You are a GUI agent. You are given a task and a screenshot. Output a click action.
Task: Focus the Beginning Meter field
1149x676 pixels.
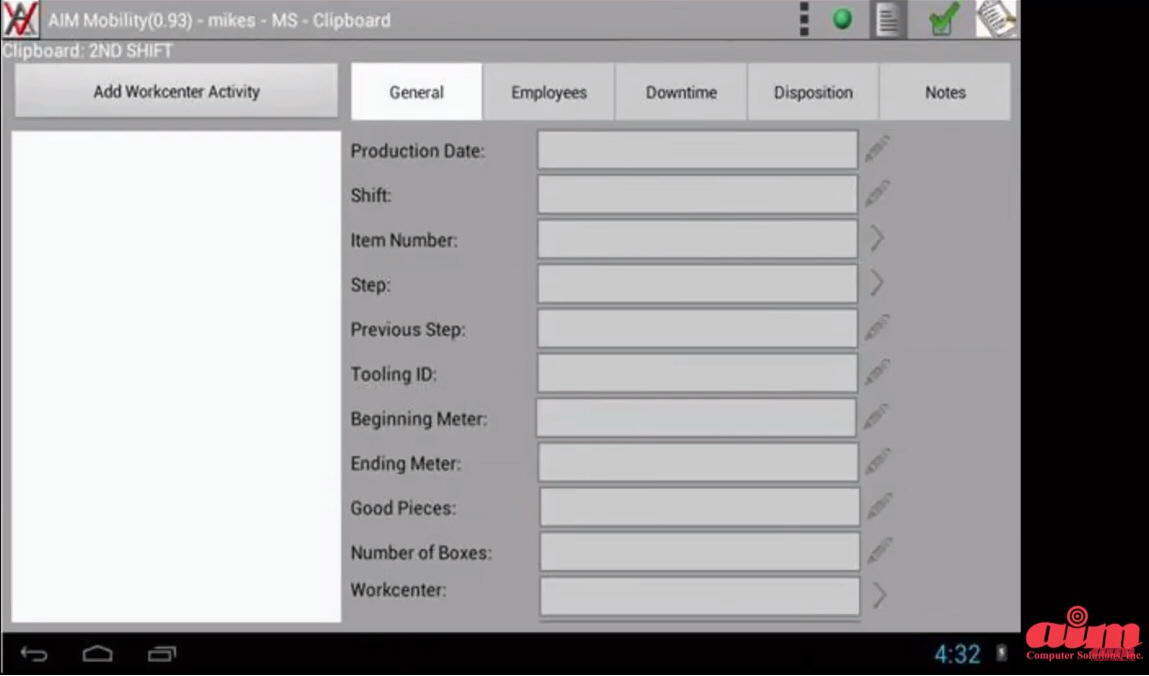coord(696,417)
